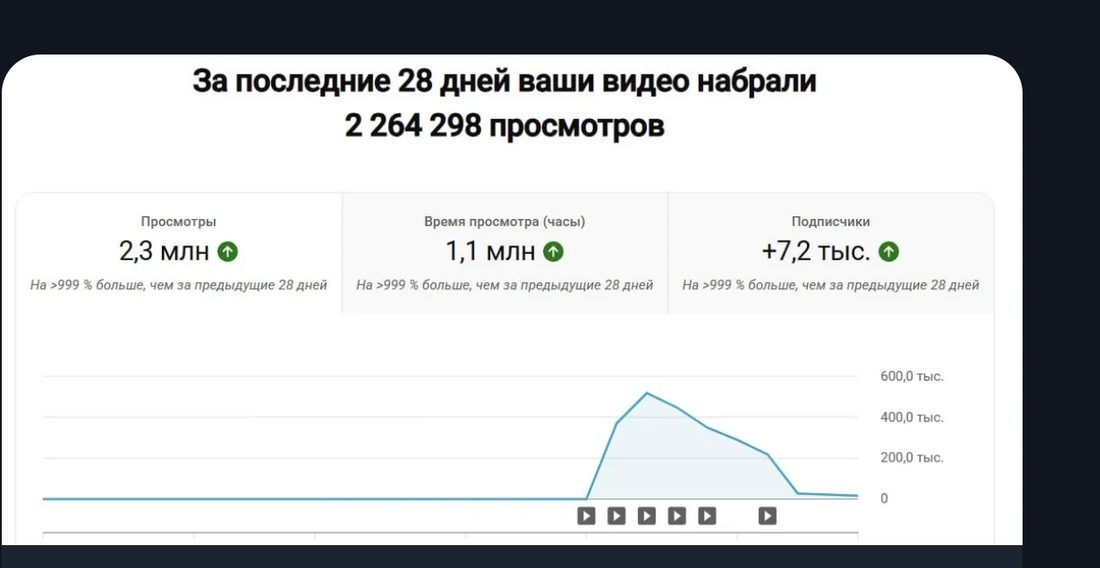This screenshot has height=568, width=1100.
Task: Click the second video marker under the chart
Action: coord(616,516)
